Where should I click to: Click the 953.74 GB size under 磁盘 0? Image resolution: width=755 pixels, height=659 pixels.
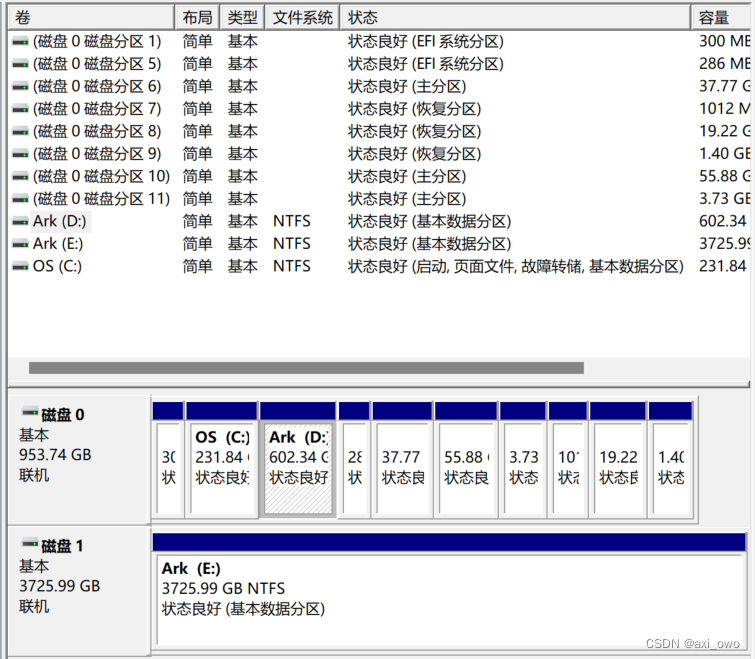tap(55, 455)
